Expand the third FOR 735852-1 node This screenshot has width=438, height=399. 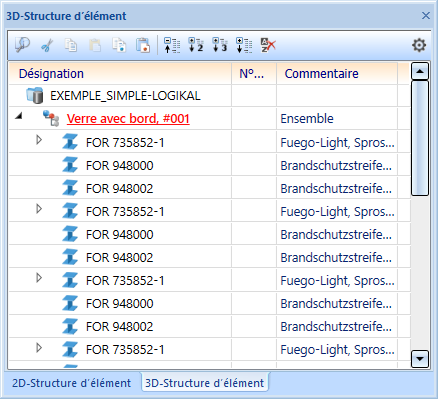coord(39,278)
